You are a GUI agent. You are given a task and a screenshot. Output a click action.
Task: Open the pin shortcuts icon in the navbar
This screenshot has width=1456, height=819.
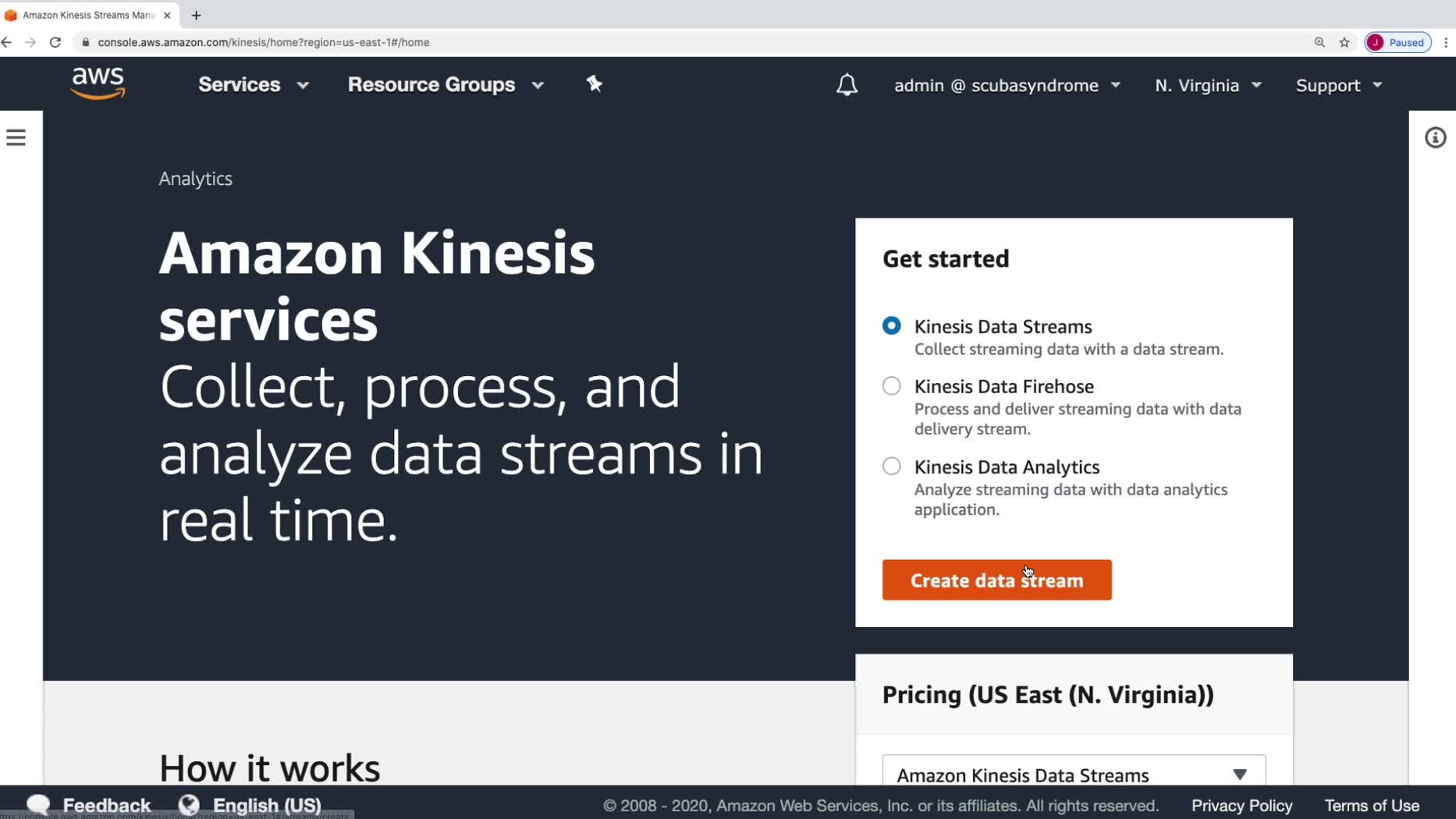[595, 84]
